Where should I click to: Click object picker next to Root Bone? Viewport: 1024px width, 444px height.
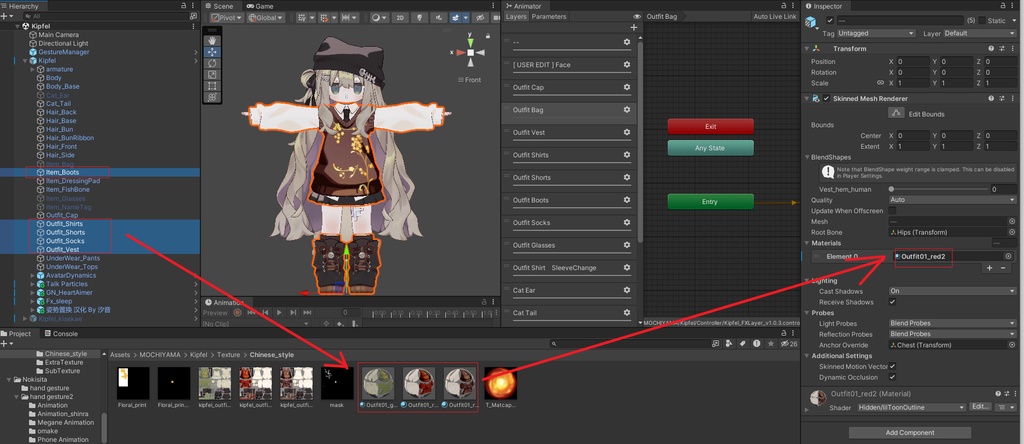pyautogui.click(x=1012, y=232)
